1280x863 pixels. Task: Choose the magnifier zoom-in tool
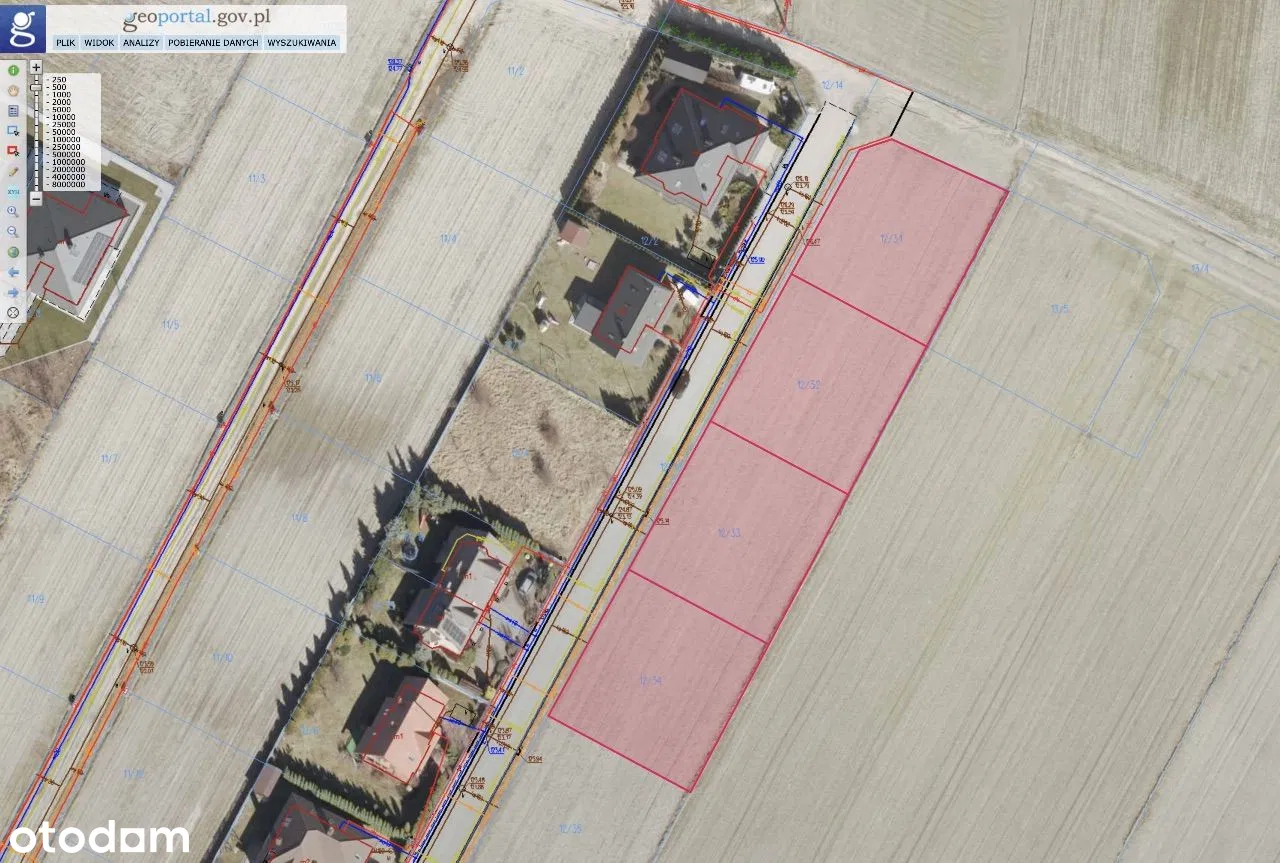coord(13,212)
